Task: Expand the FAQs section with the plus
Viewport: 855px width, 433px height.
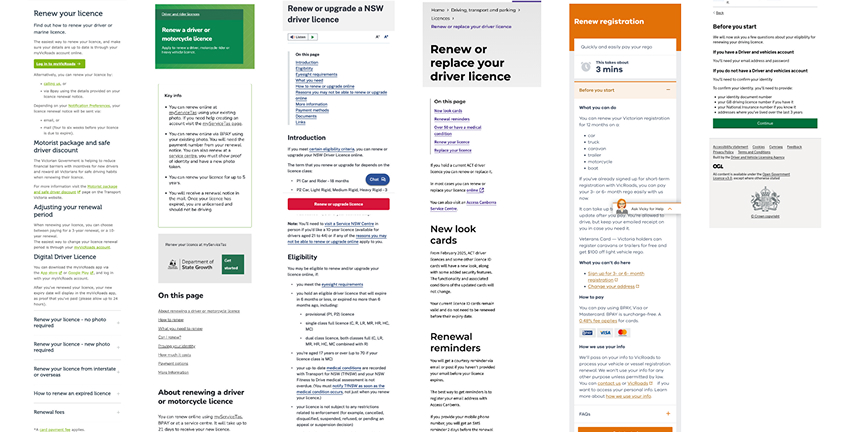Action: (668, 414)
